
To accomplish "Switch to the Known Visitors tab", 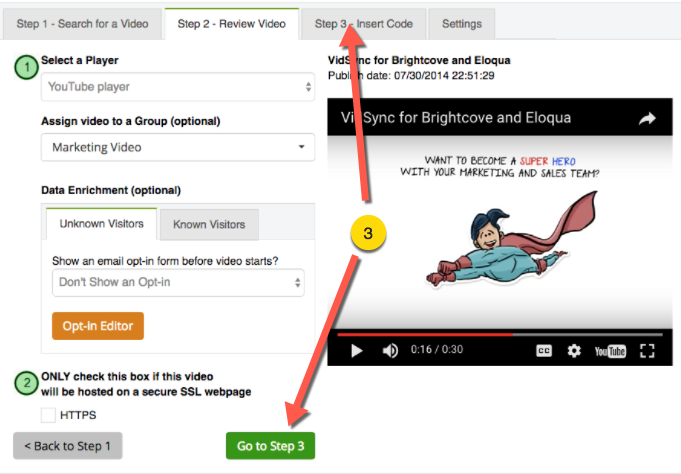I will coord(209,224).
